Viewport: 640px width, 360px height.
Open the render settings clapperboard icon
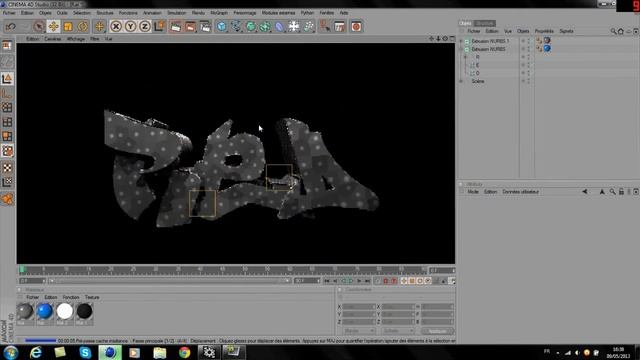point(205,27)
